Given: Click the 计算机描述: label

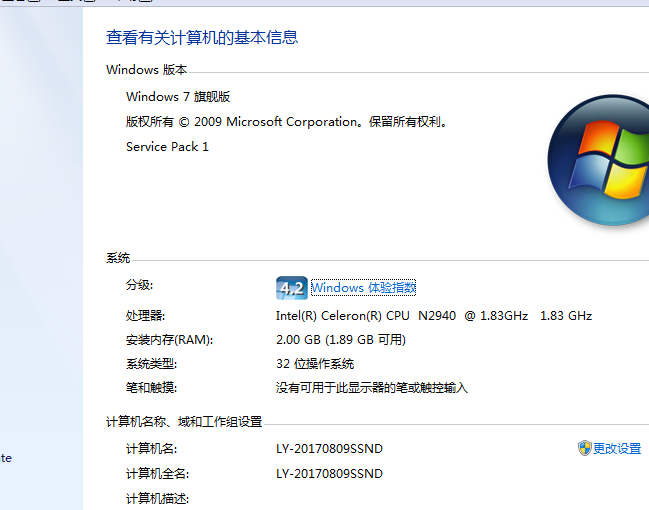Looking at the screenshot, I should pyautogui.click(x=157, y=498).
